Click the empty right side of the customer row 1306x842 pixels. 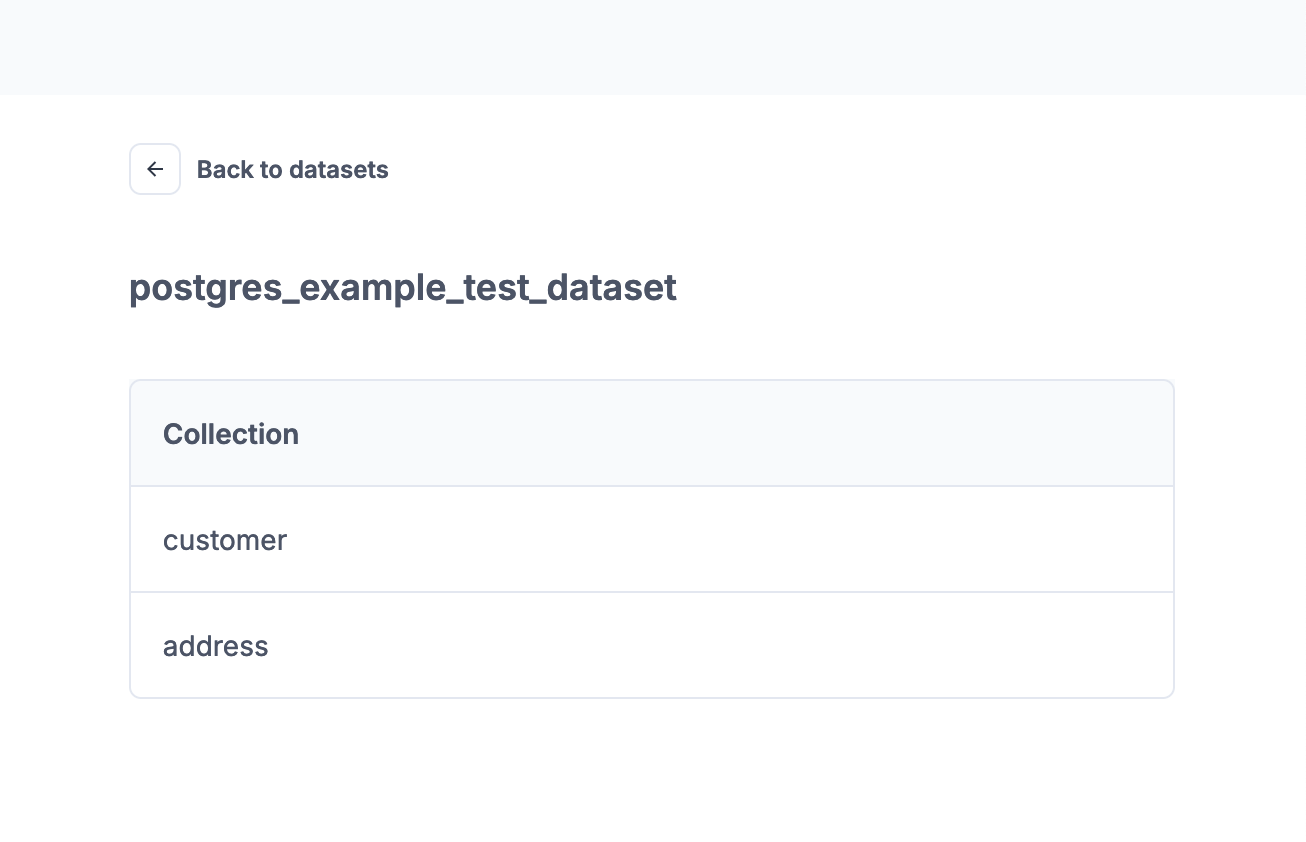pos(950,540)
